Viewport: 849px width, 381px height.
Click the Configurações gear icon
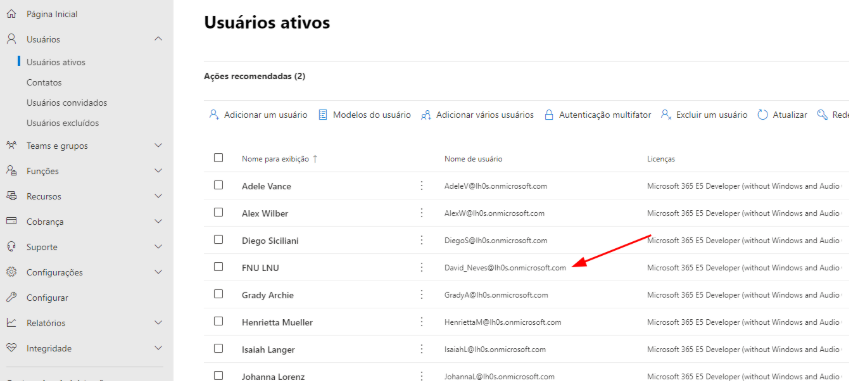(x=11, y=272)
